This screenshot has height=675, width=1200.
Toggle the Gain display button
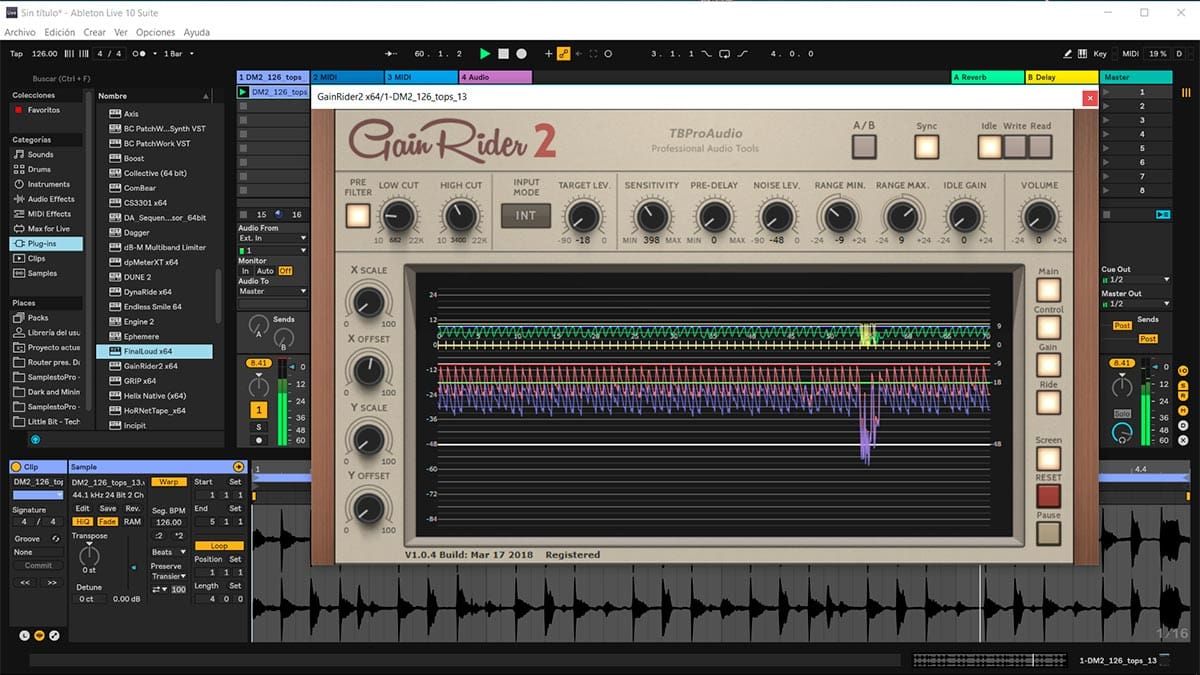pyautogui.click(x=1048, y=366)
